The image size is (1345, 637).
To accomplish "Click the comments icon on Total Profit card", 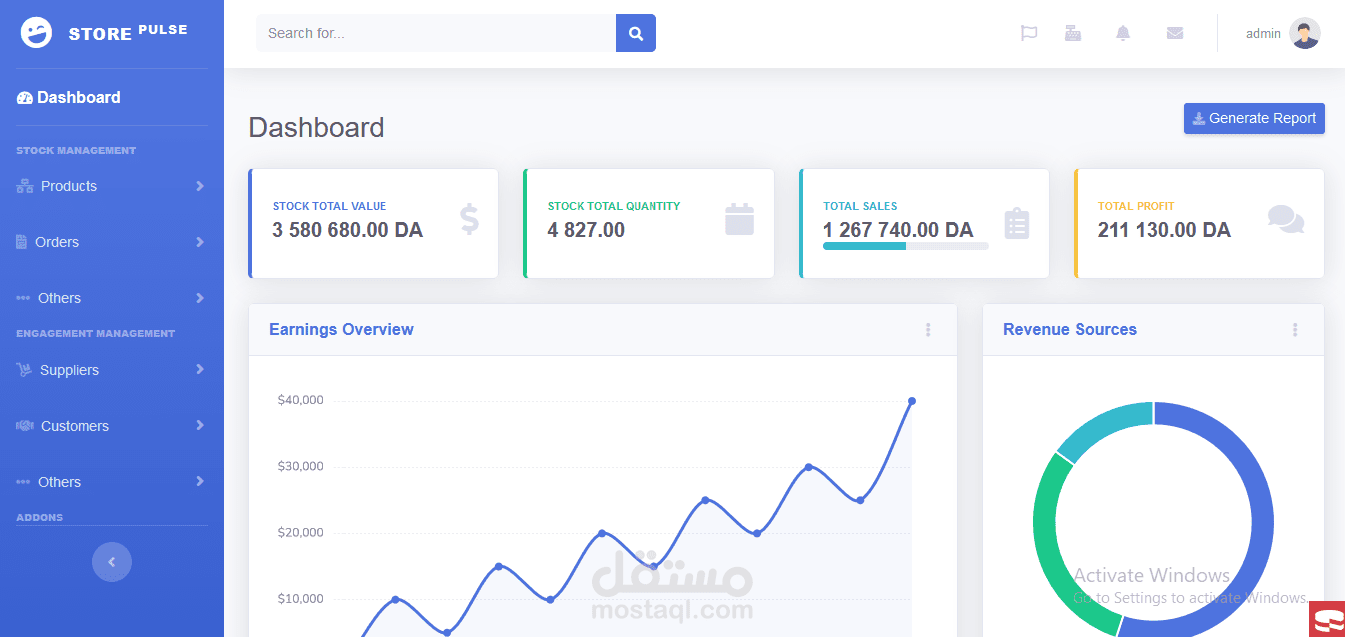I will (1286, 219).
